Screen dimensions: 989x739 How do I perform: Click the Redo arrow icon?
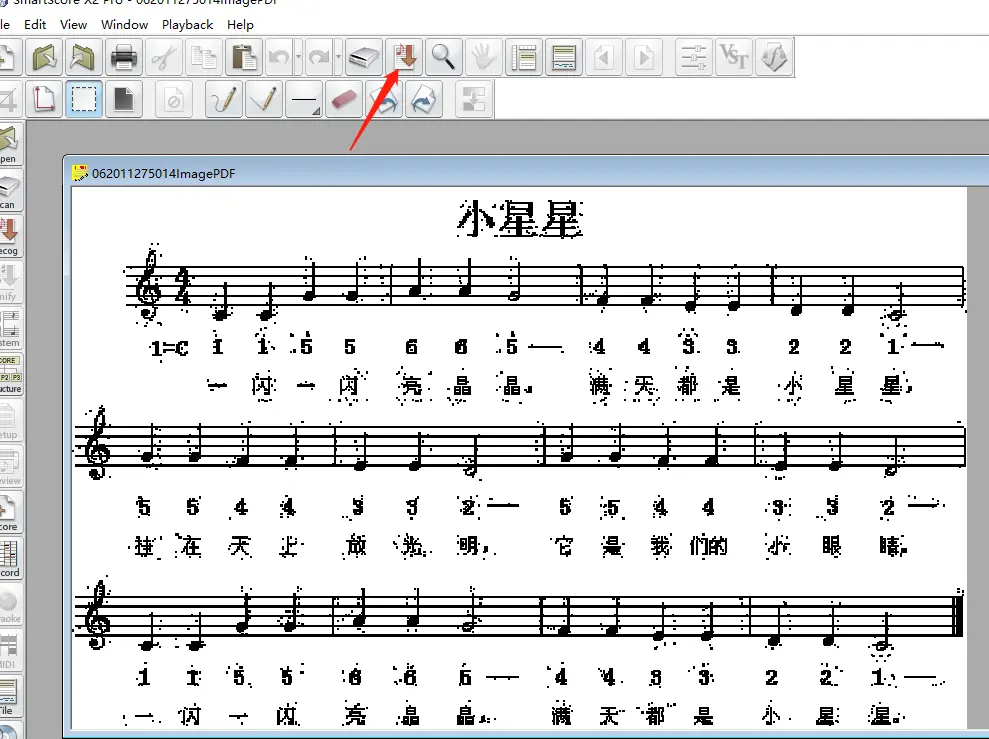(319, 57)
